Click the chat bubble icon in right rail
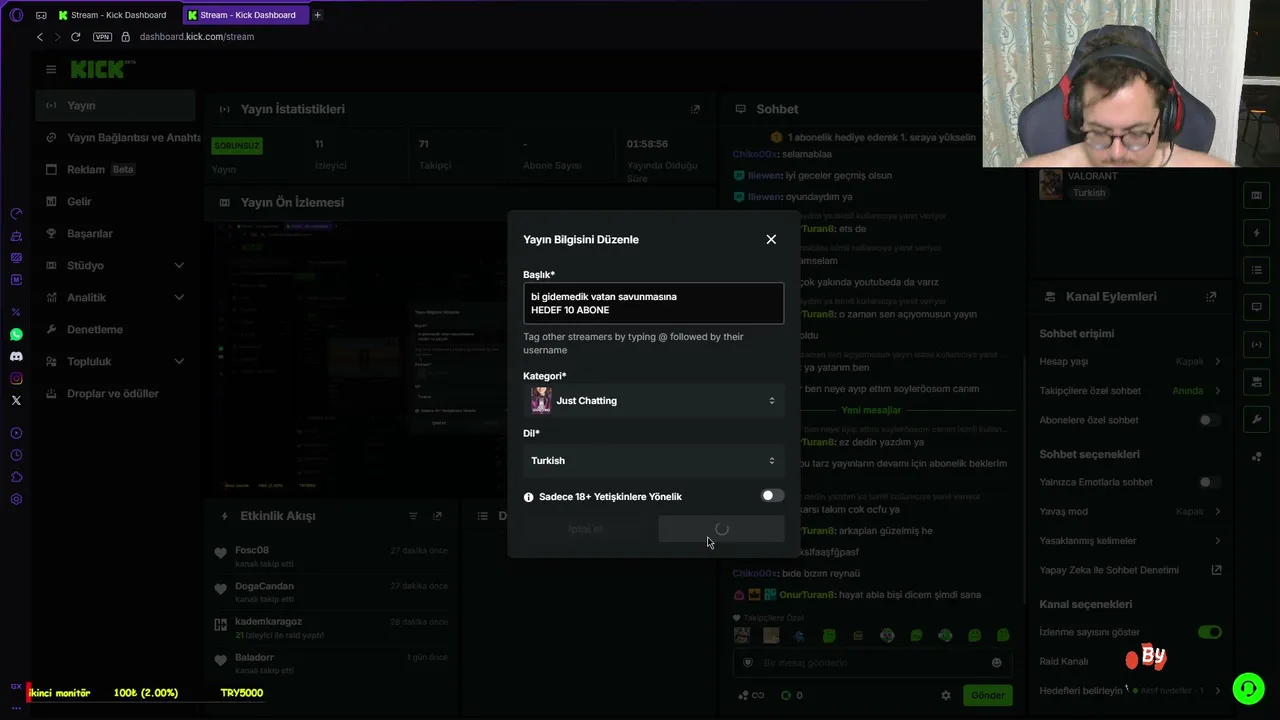The width and height of the screenshot is (1280, 720). [x=1257, y=307]
